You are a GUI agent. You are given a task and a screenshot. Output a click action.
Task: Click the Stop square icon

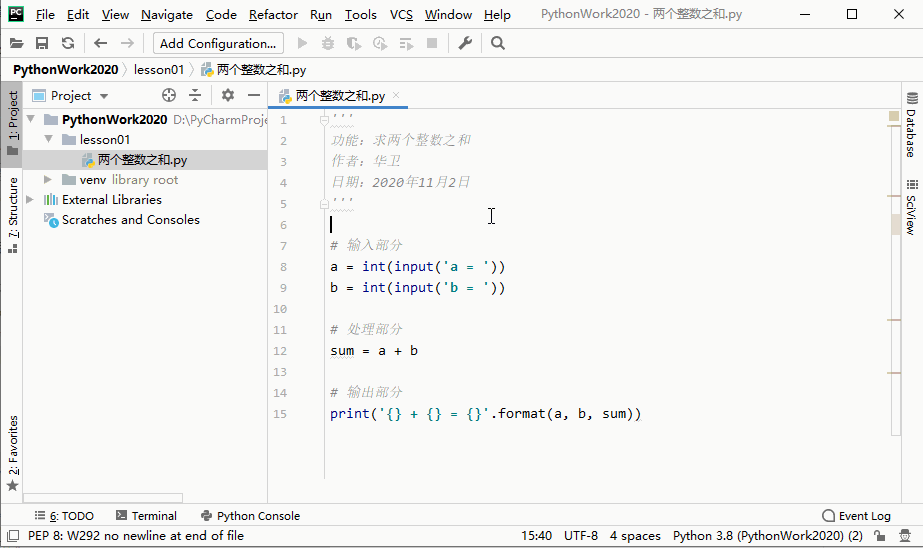432,43
